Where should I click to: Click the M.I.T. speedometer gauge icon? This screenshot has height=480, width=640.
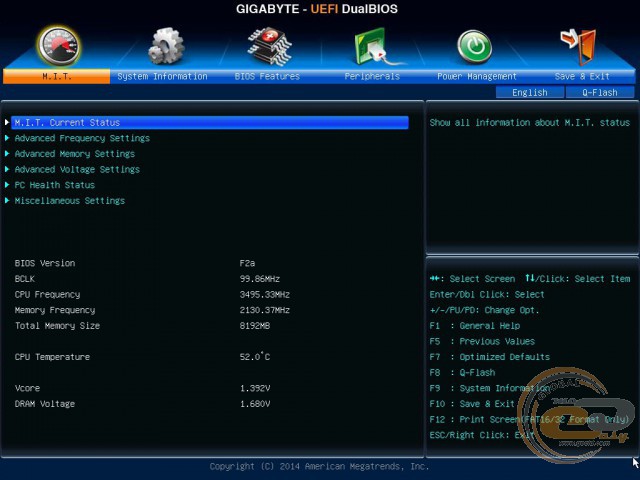tap(59, 46)
